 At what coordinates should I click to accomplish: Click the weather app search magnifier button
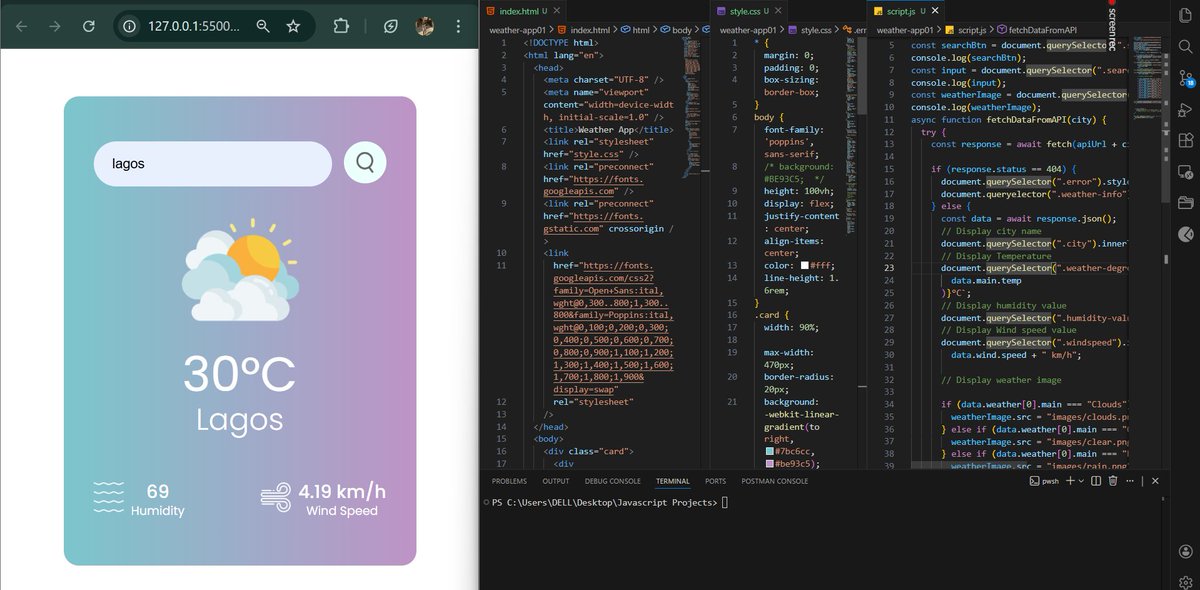tap(365, 163)
